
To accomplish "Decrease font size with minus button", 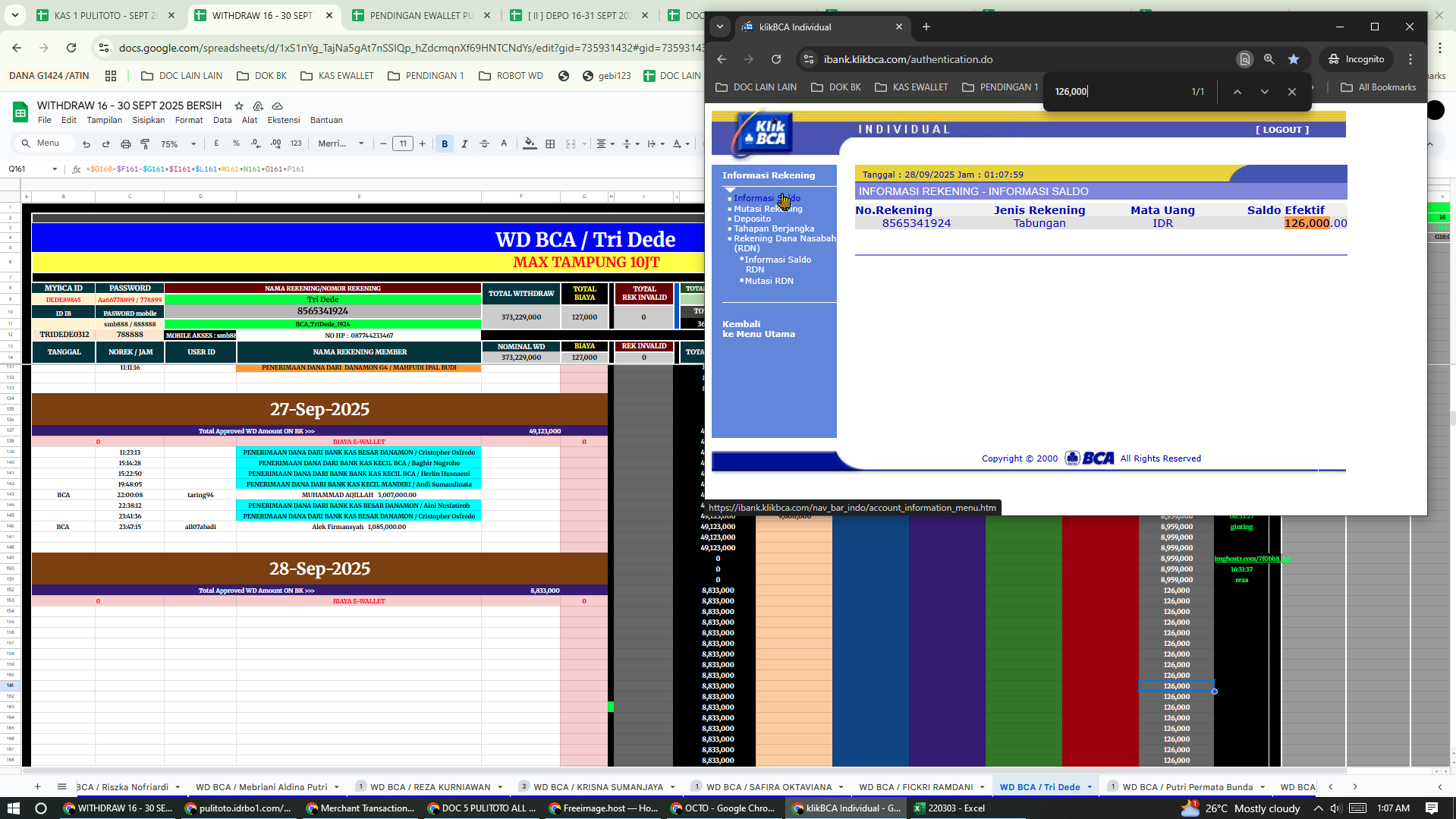I will [x=383, y=143].
